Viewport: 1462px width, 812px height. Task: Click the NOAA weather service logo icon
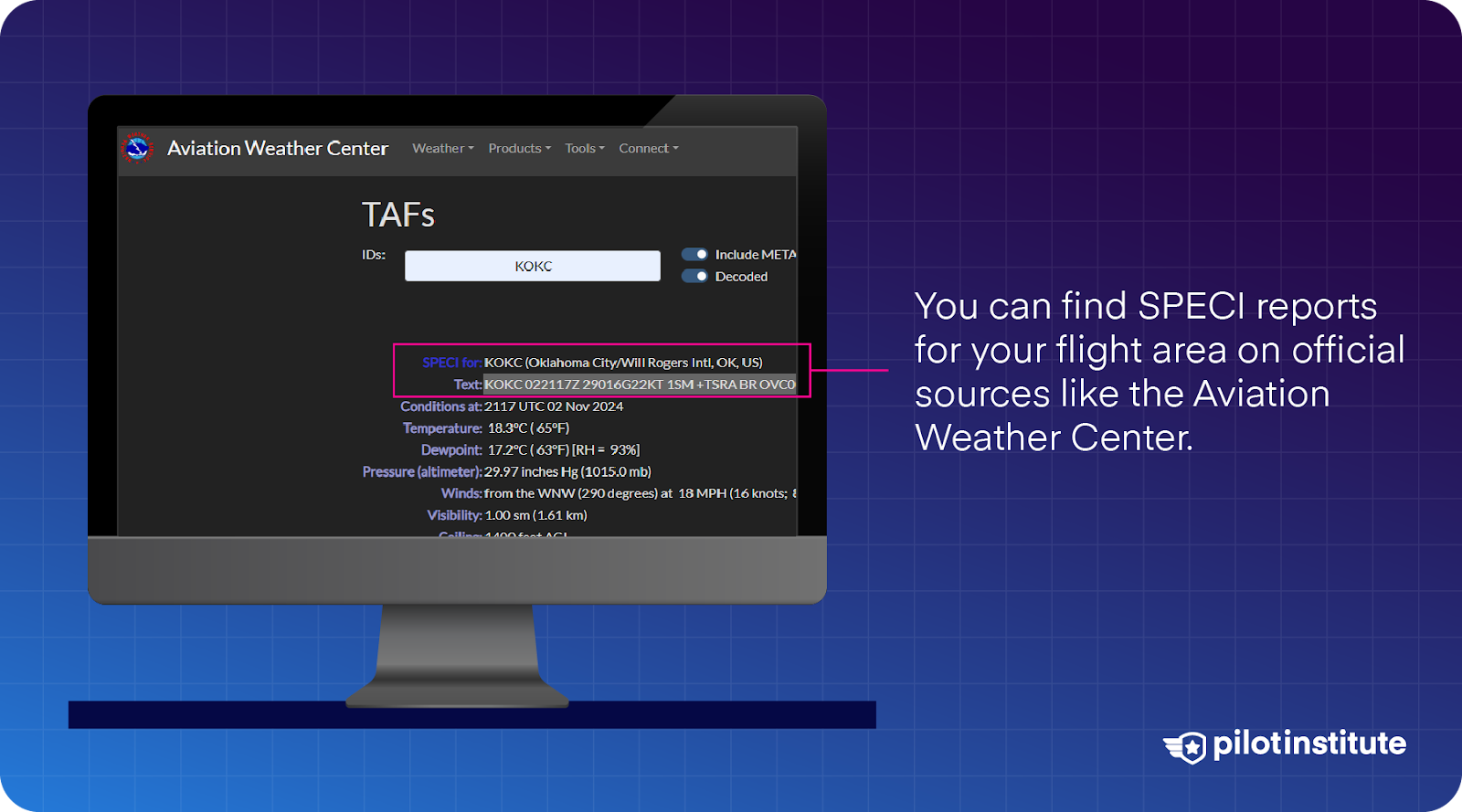137,148
